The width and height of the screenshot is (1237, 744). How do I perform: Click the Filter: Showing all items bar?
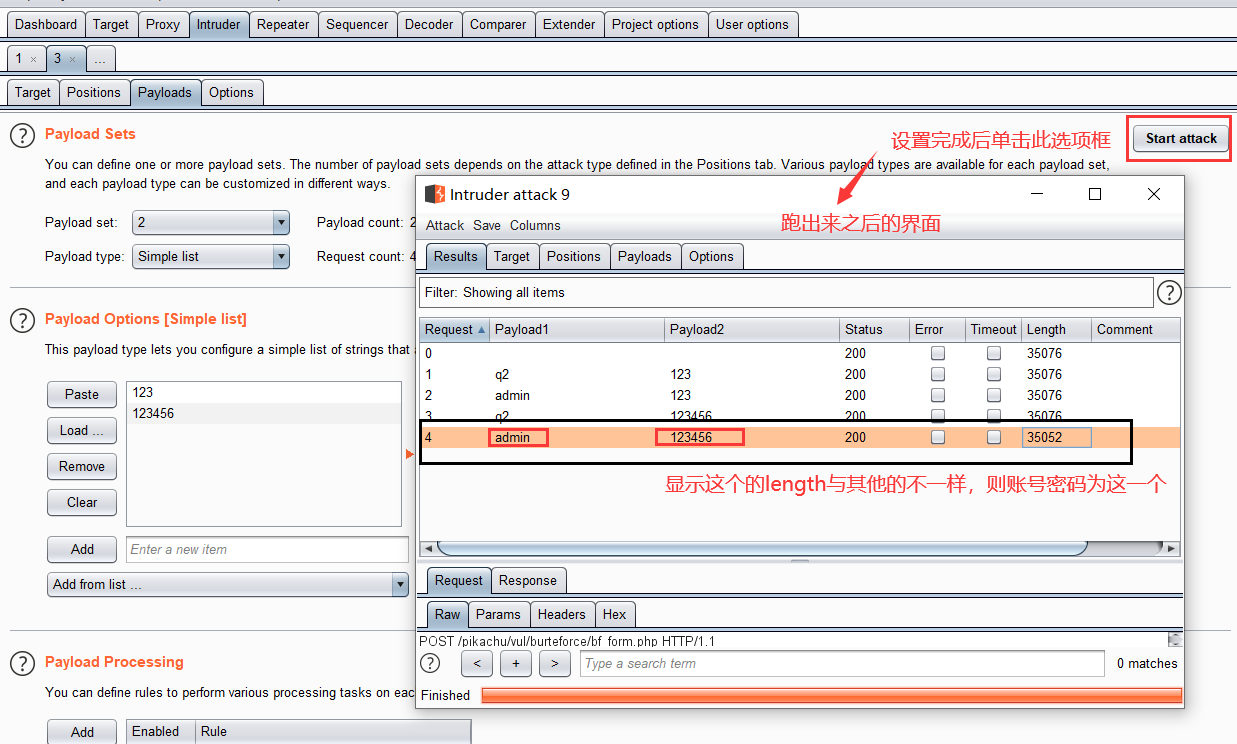(786, 293)
